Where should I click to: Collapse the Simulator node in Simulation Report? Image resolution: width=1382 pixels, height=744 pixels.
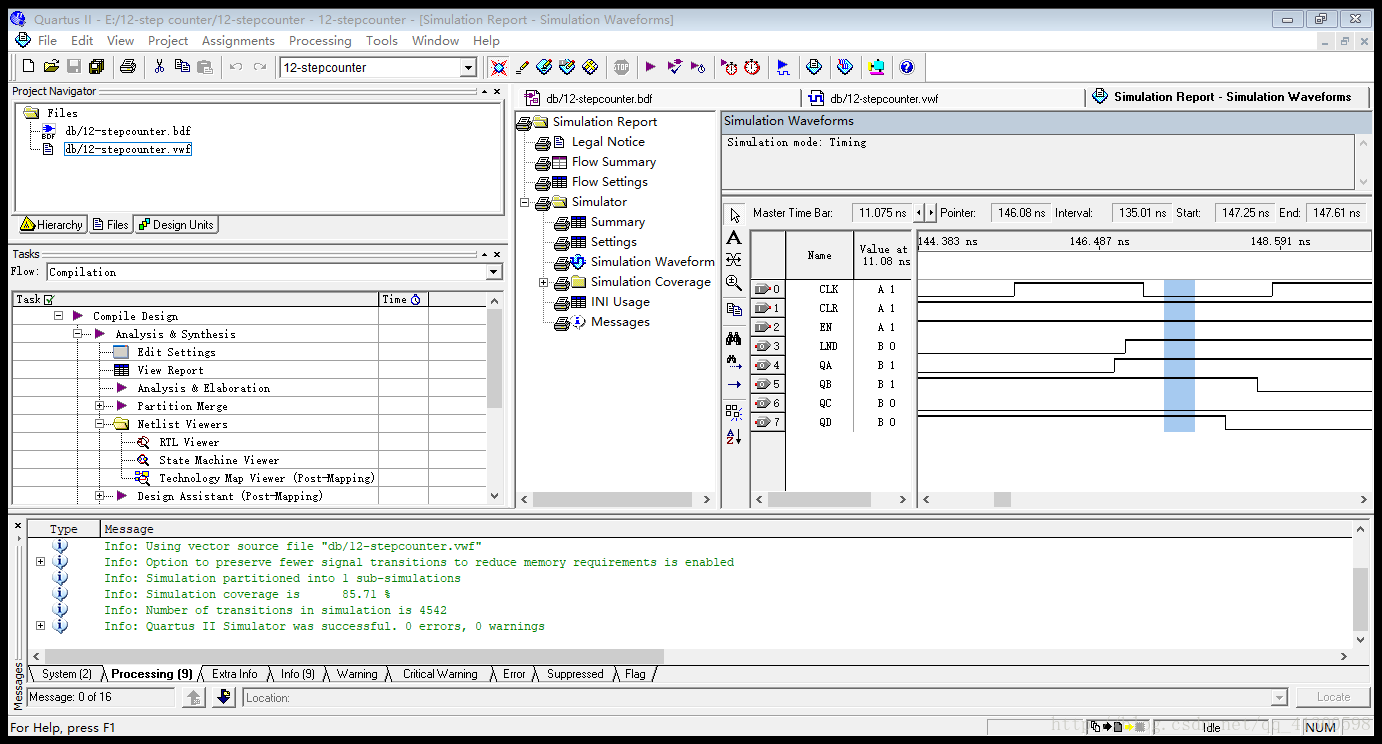point(524,202)
